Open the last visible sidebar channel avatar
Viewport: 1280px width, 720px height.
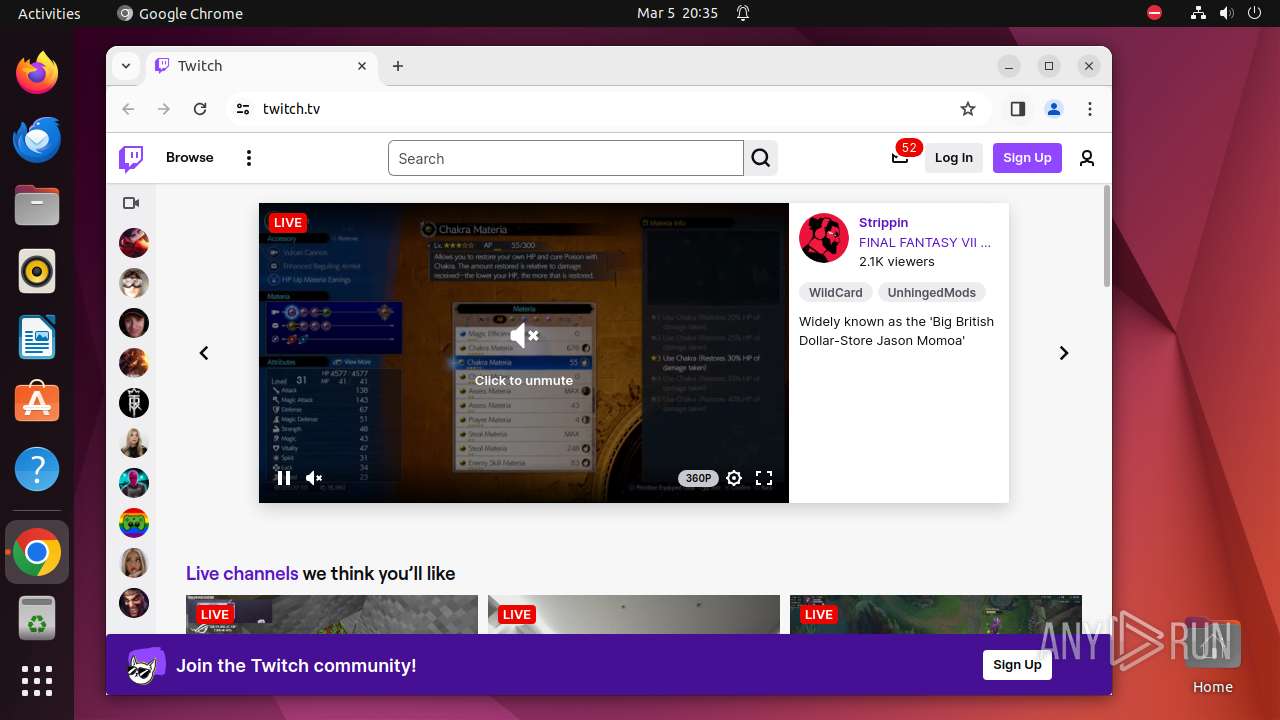134,603
